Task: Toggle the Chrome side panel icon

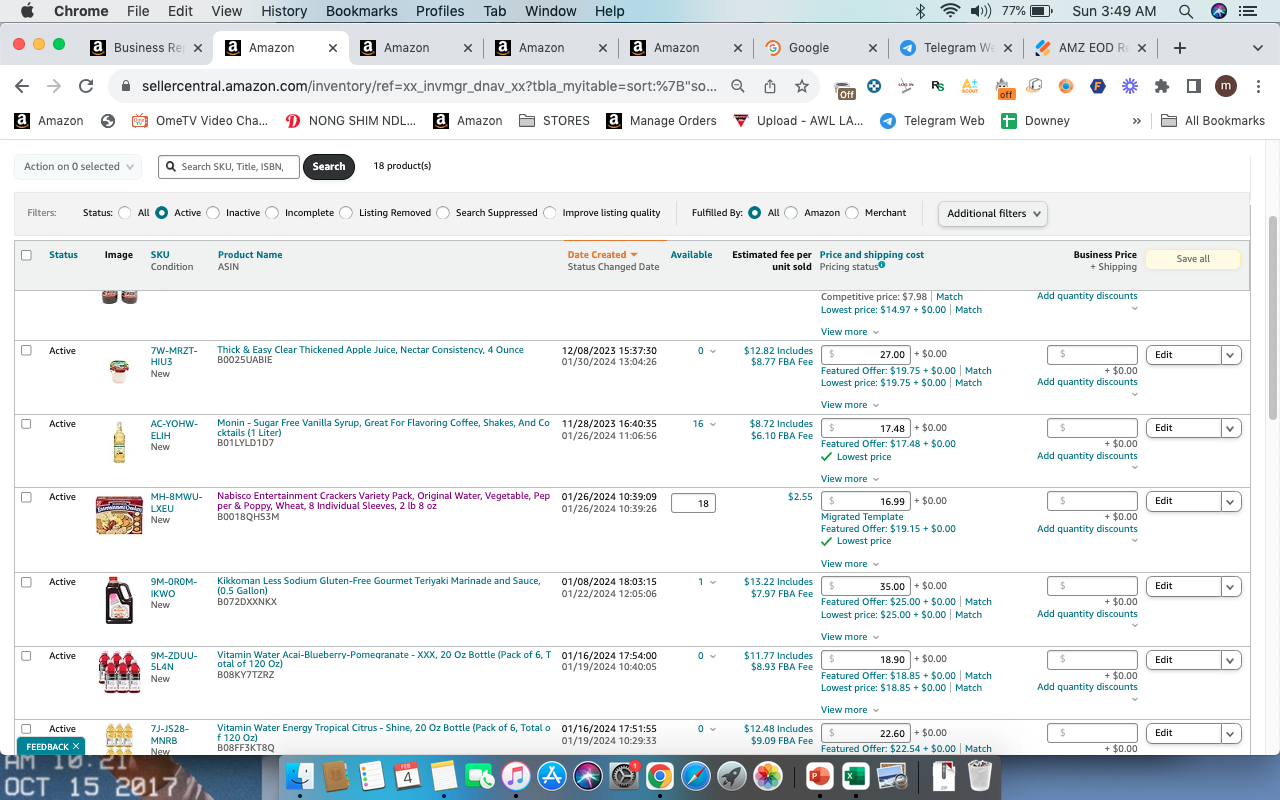Action: click(x=1193, y=86)
